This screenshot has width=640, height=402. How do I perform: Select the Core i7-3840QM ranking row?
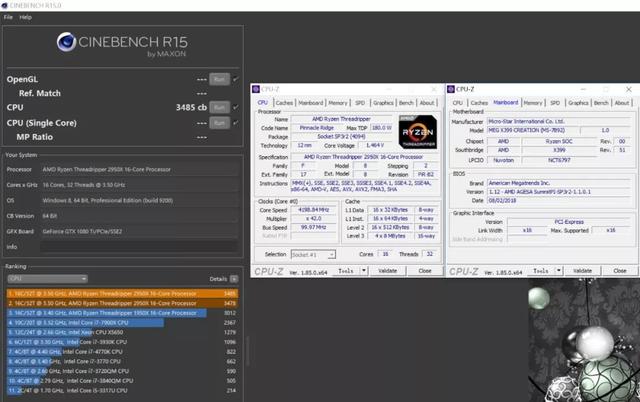pyautogui.click(x=122, y=381)
